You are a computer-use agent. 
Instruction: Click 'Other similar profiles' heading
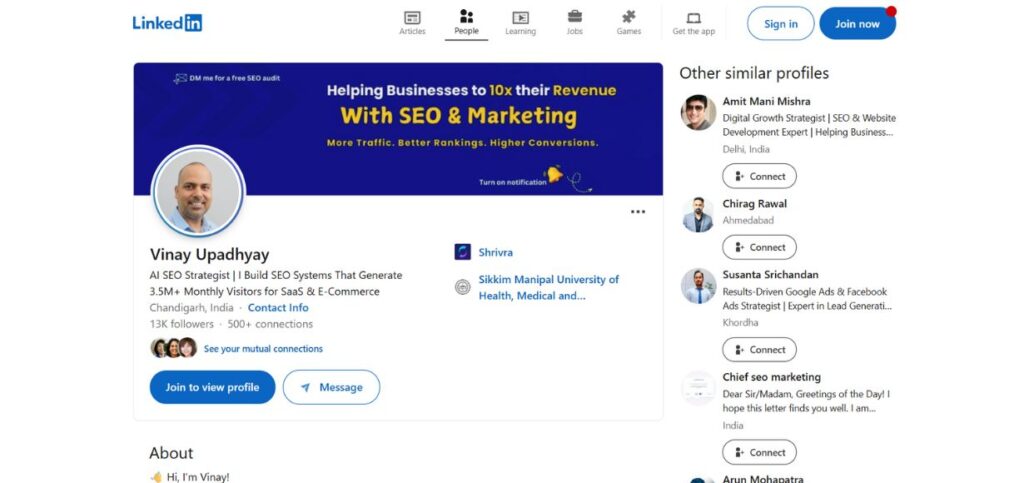[754, 73]
